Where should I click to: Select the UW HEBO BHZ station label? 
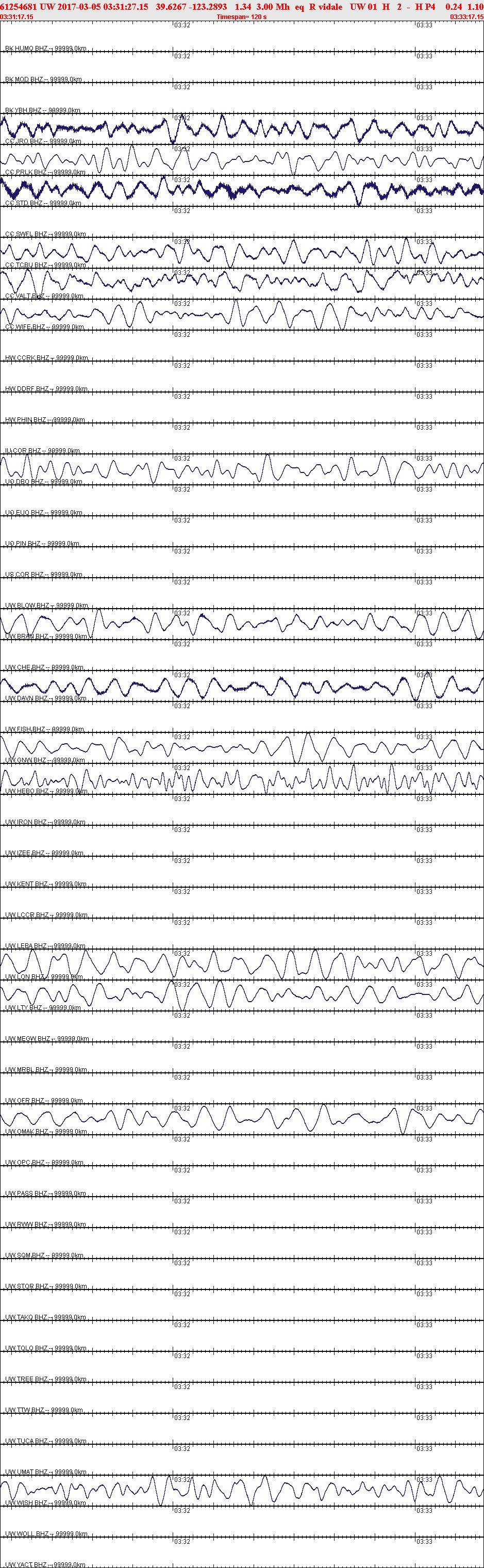click(46, 791)
